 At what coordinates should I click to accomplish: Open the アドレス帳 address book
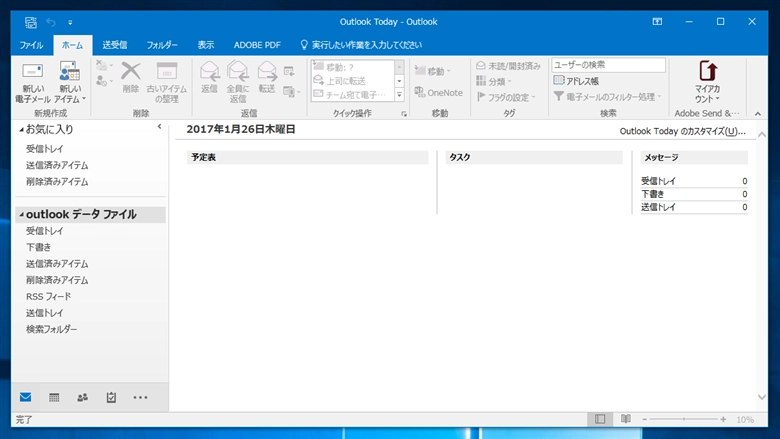click(x=576, y=81)
